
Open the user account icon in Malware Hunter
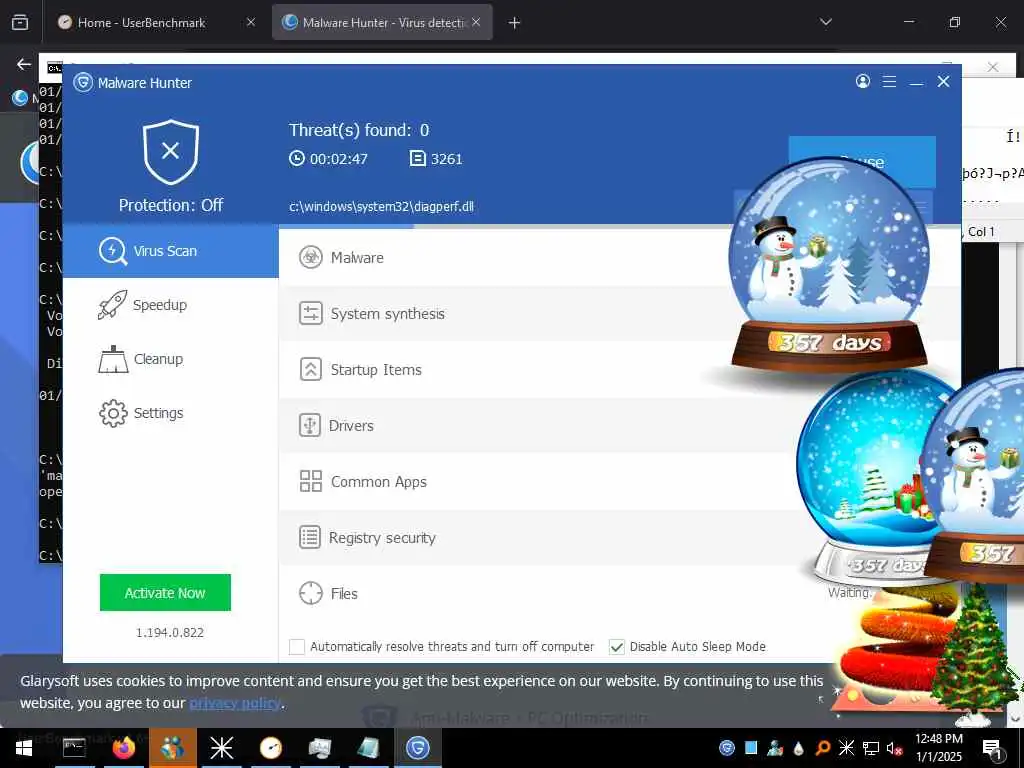(863, 82)
